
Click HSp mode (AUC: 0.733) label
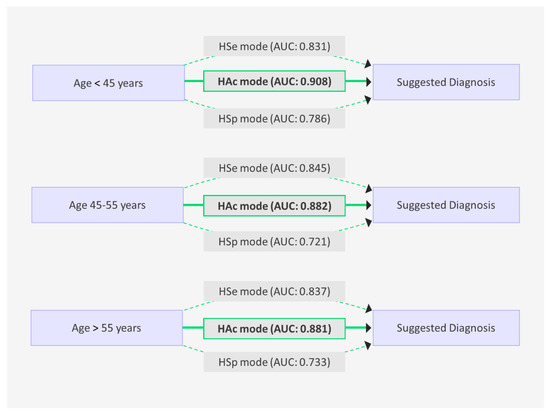[274, 362]
